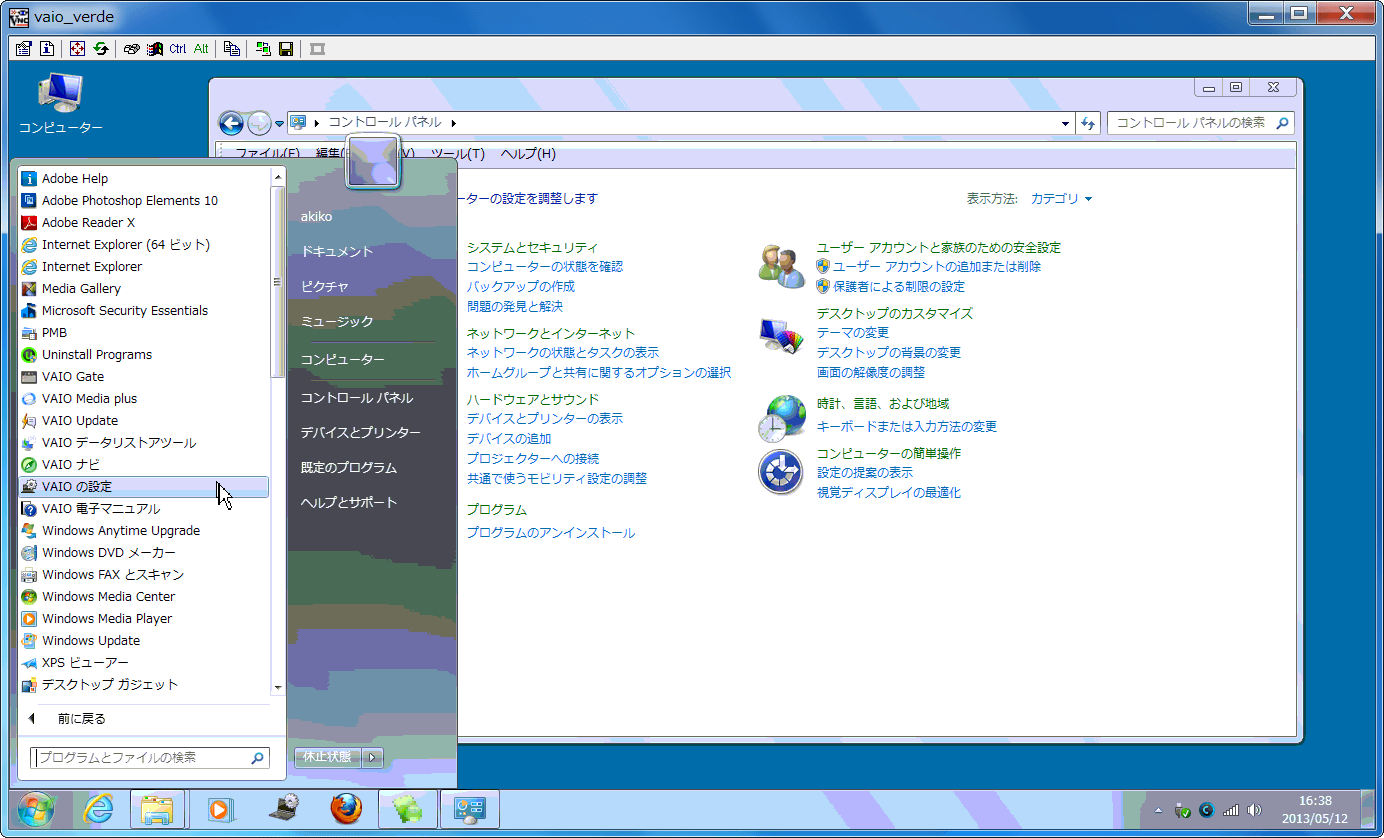The image size is (1384, 838).
Task: Open Internet Explorer from taskbar
Action: [99, 809]
